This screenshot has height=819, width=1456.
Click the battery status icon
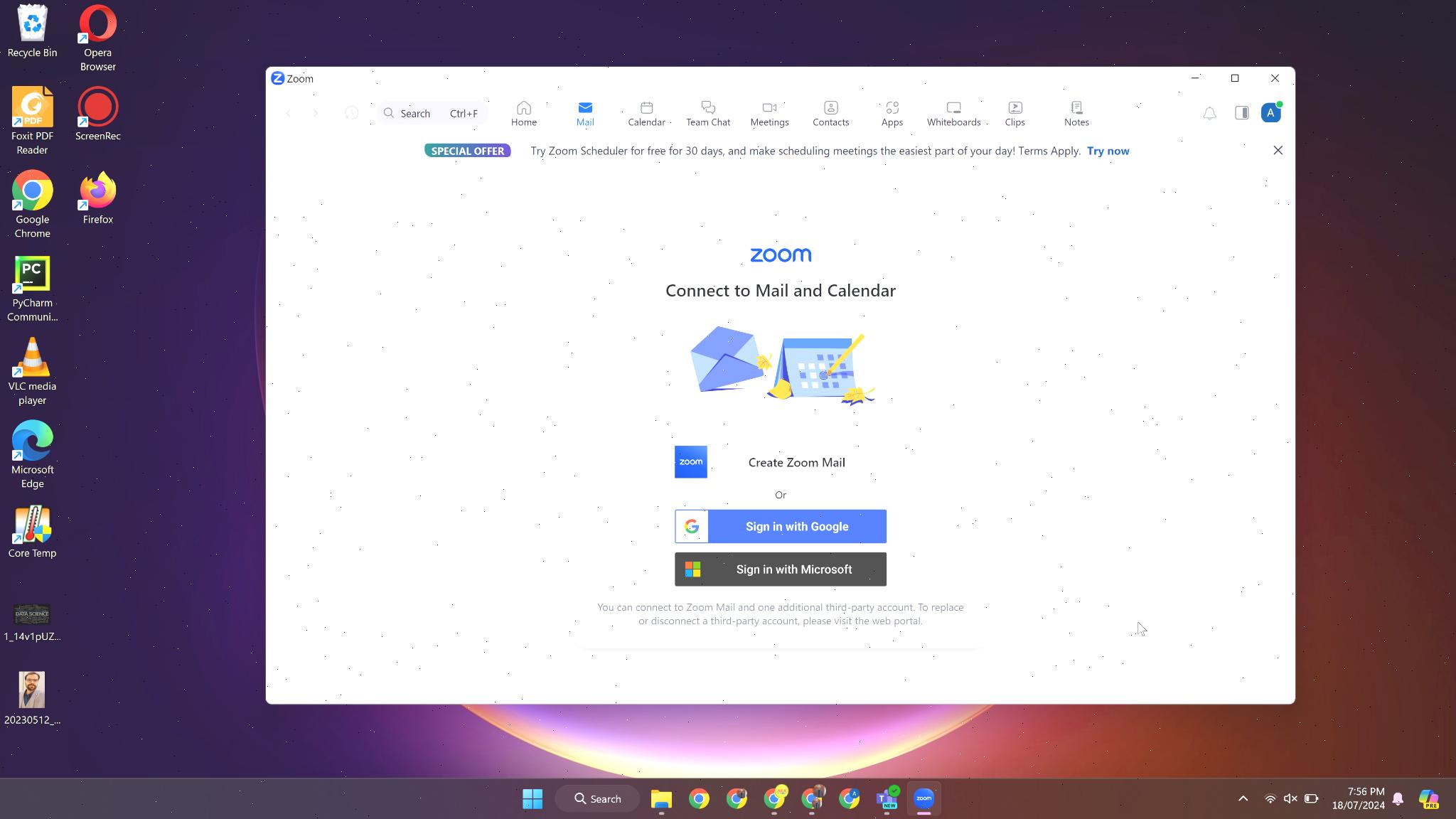[1311, 798]
